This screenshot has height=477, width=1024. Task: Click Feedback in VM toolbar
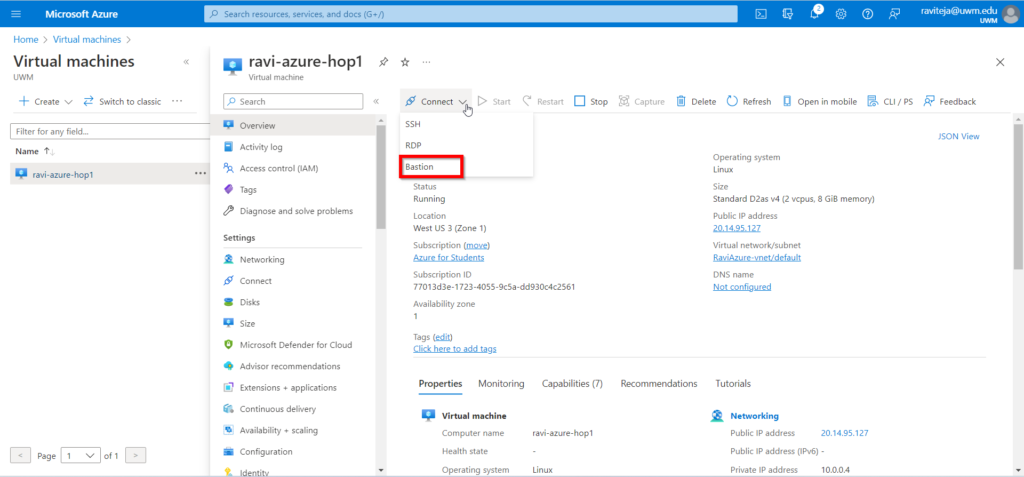(950, 101)
